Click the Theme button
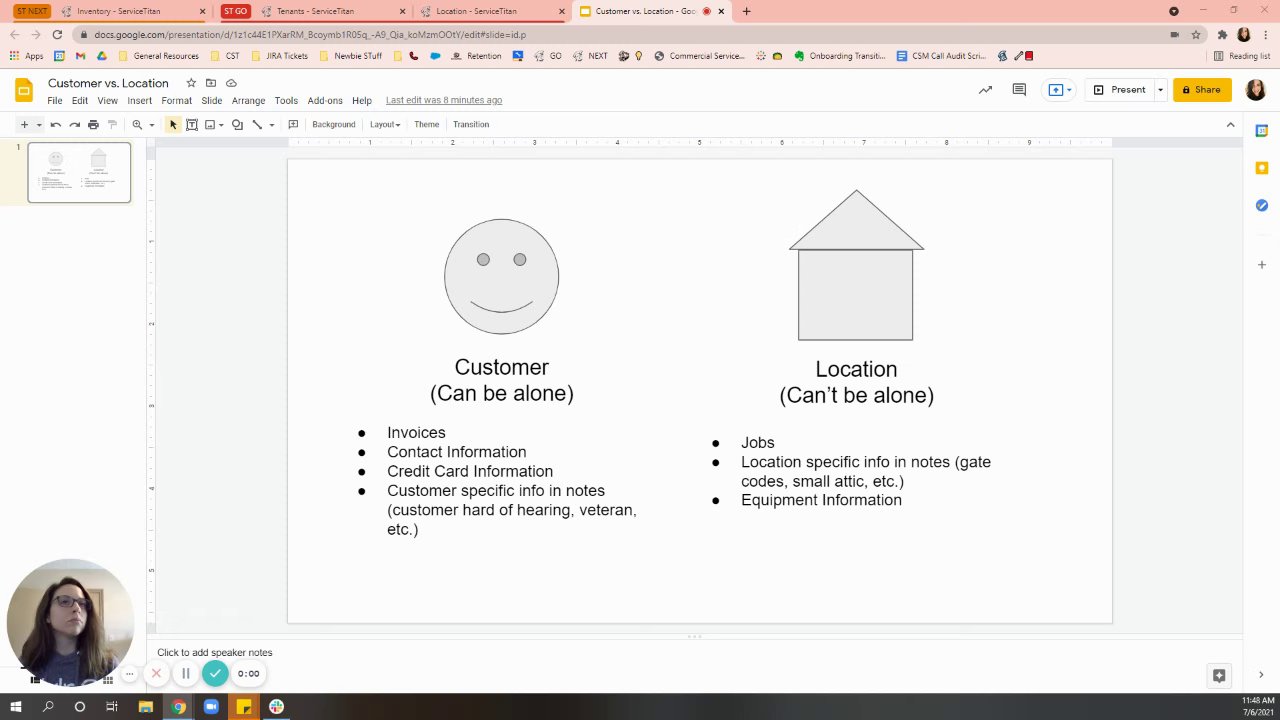This screenshot has height=720, width=1280. pos(427,125)
